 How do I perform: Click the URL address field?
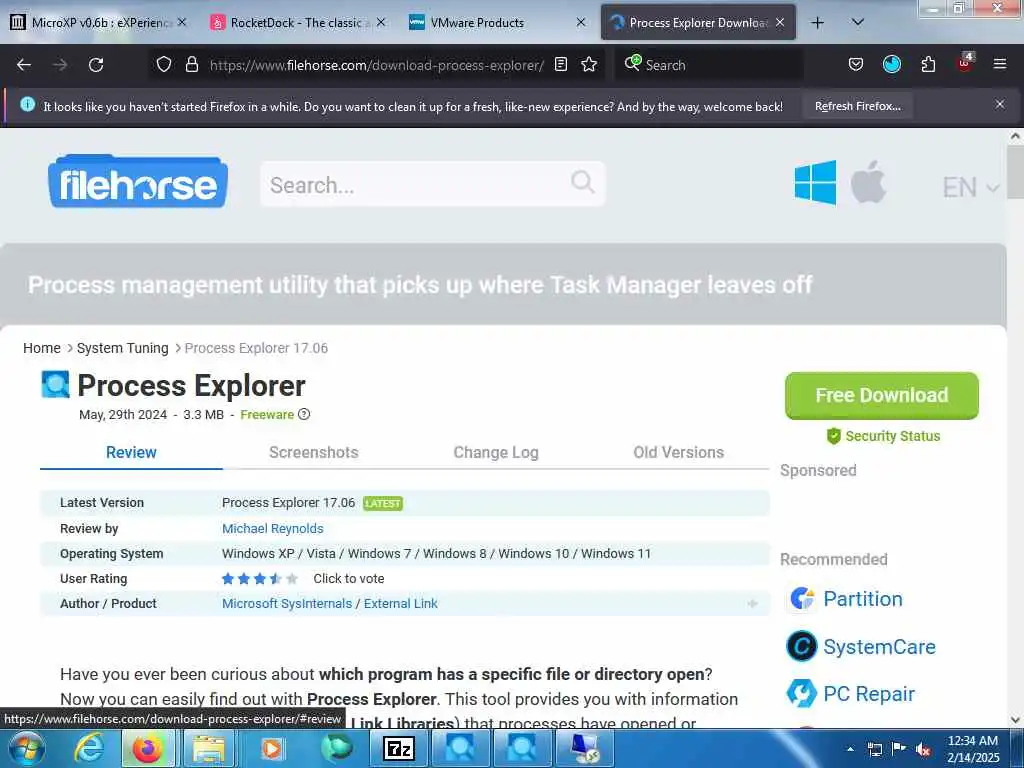[x=376, y=65]
